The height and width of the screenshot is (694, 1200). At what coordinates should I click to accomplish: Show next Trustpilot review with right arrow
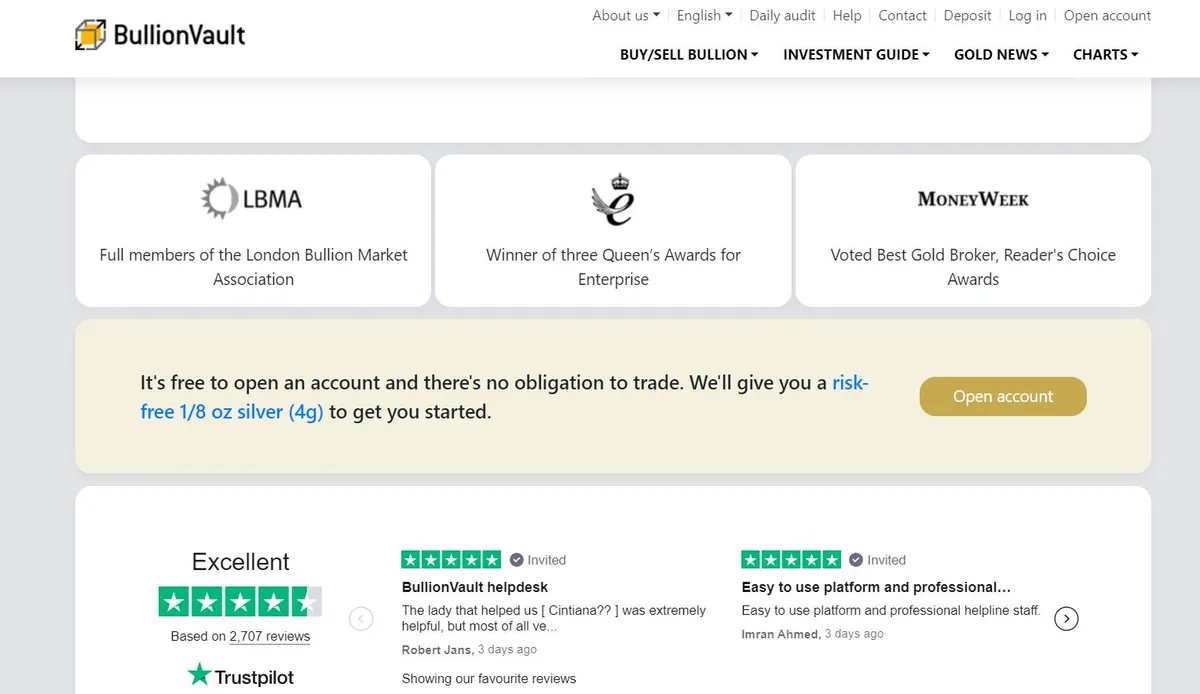click(x=1067, y=619)
